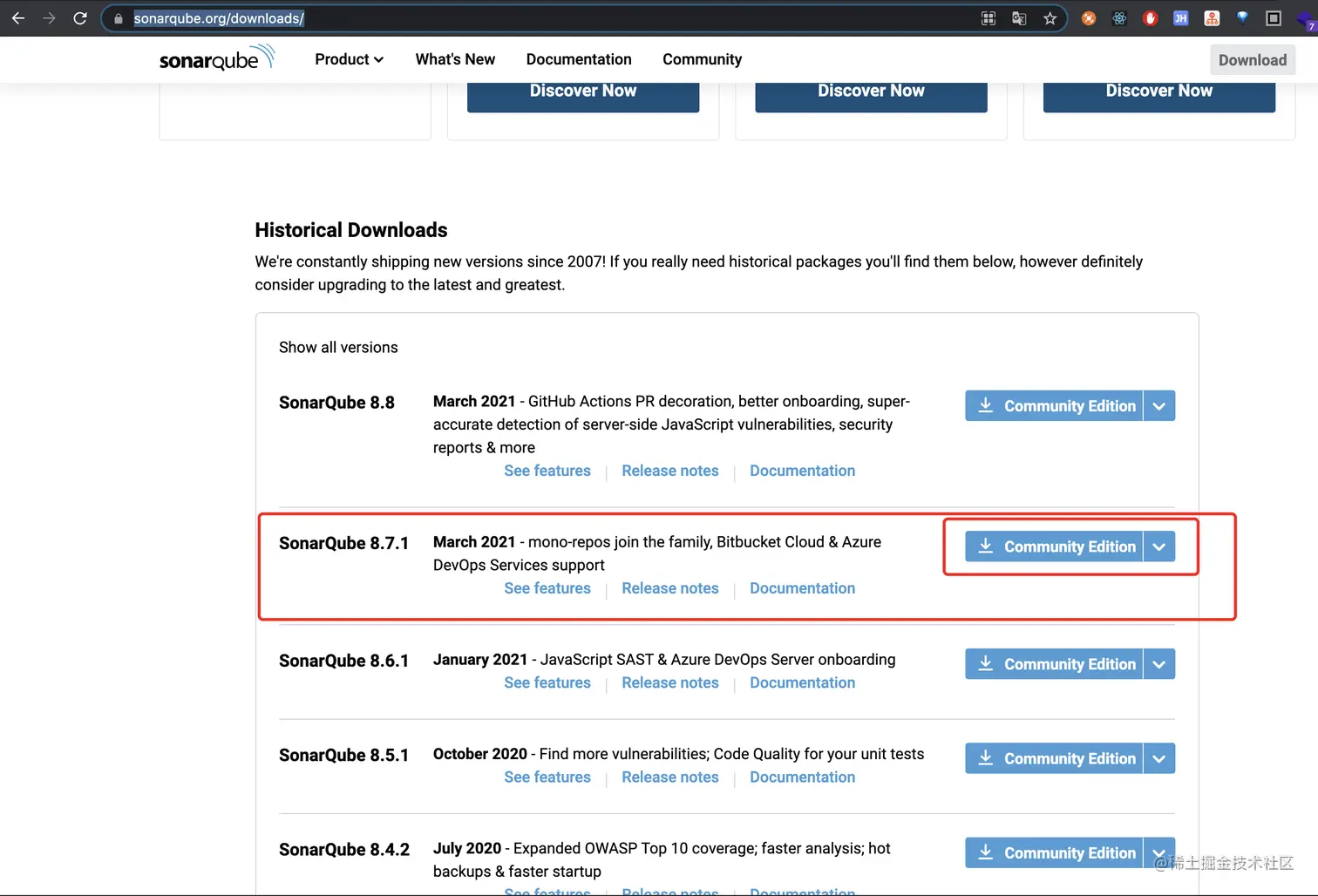Viewport: 1318px width, 896px height.
Task: Open Community in top navigation
Action: tap(703, 59)
